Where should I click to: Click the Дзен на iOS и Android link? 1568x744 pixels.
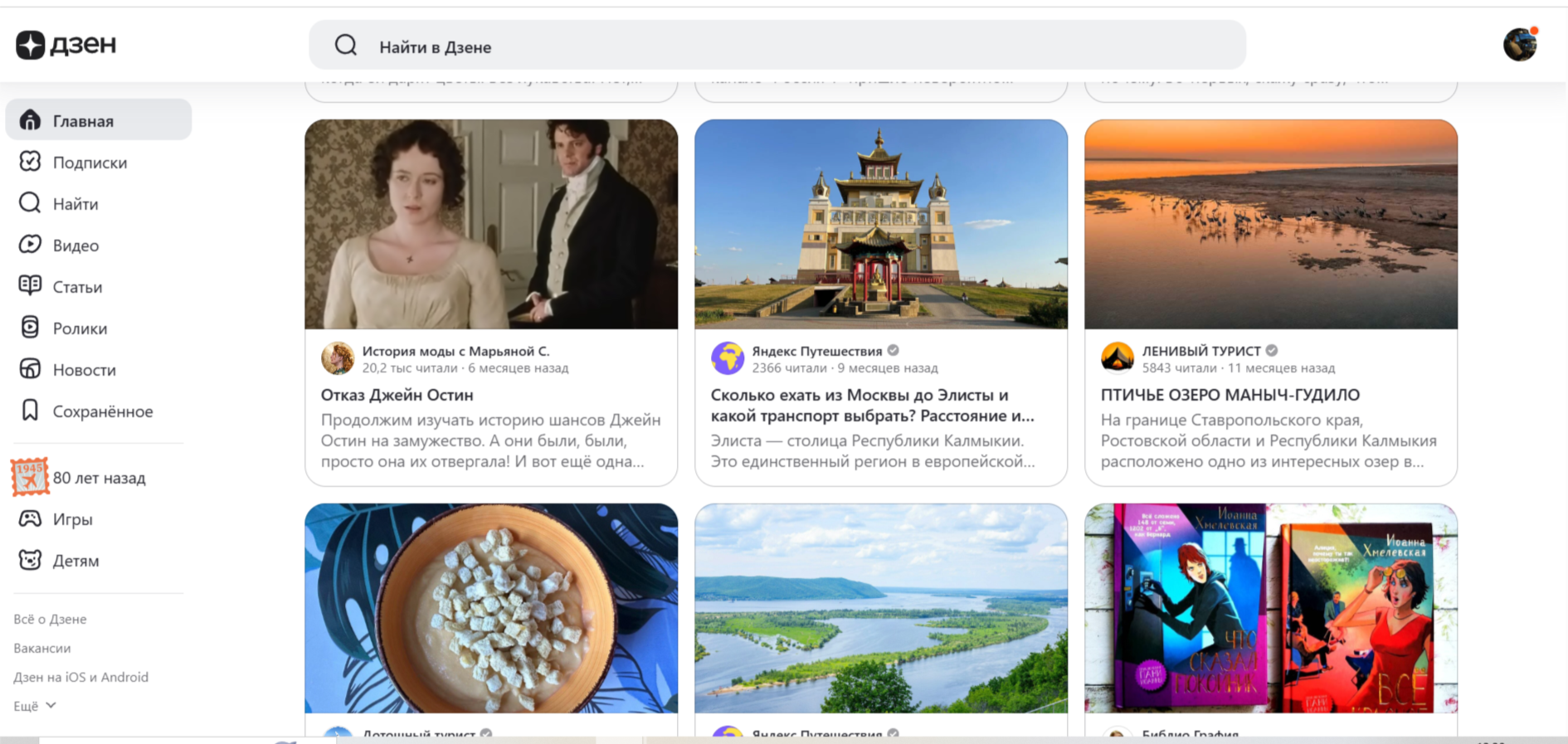point(81,677)
